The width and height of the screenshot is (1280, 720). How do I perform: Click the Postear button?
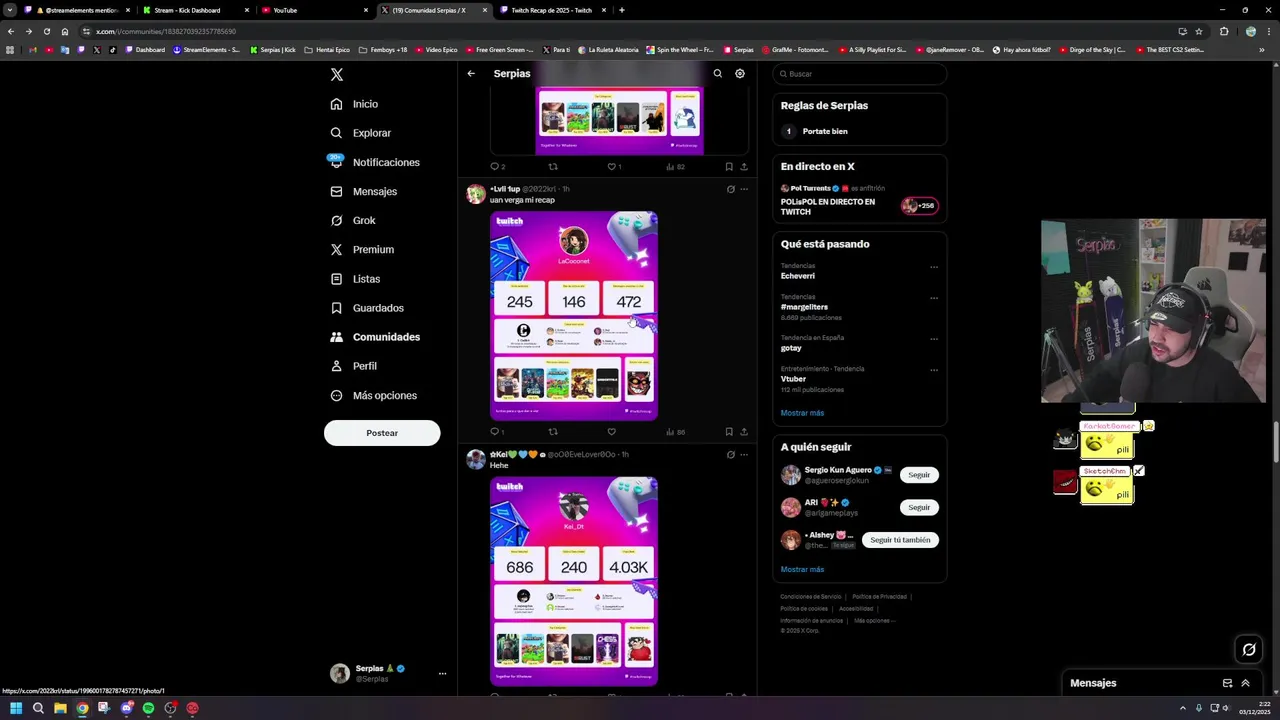click(x=382, y=433)
